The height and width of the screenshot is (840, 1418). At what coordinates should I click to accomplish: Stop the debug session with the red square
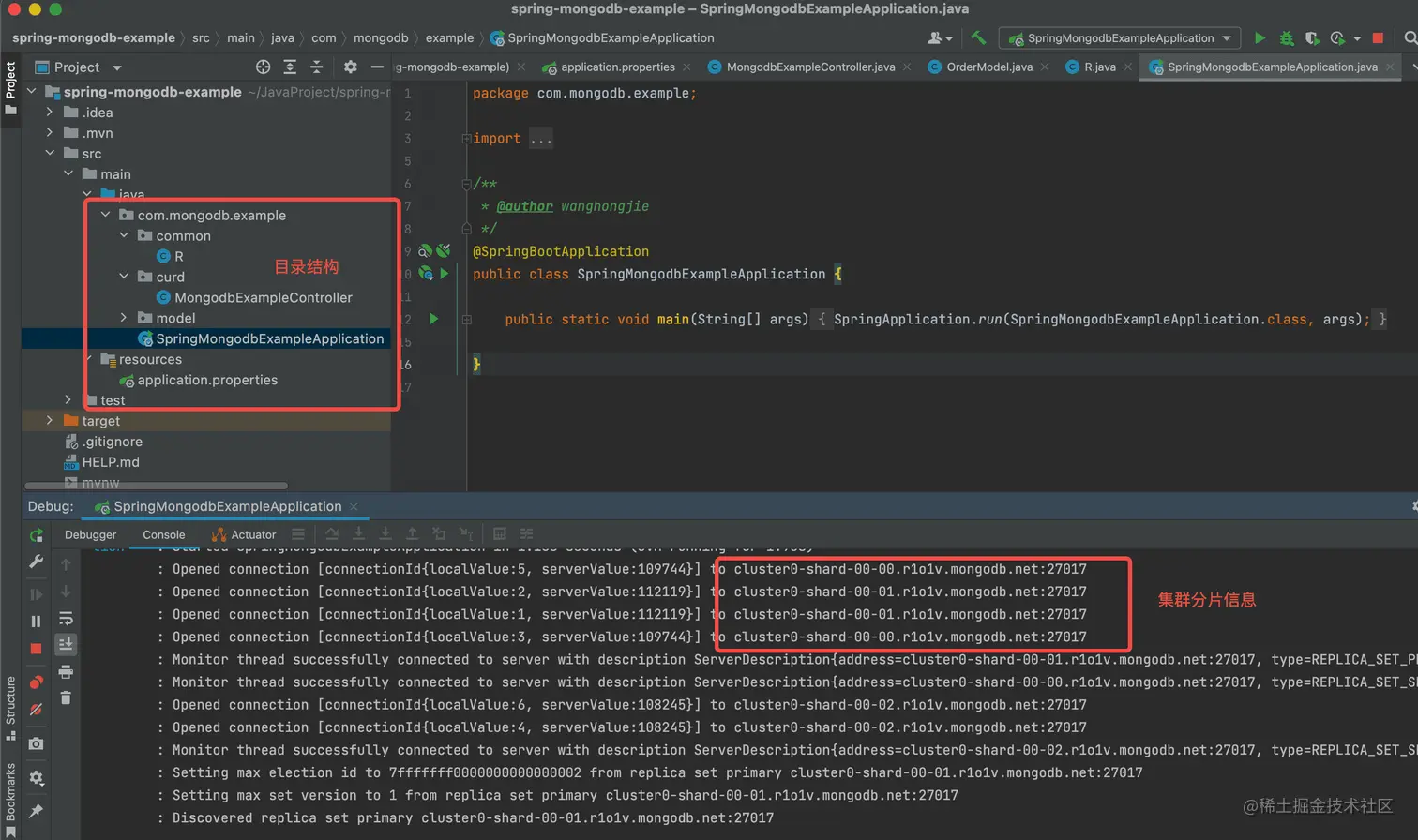coord(37,649)
